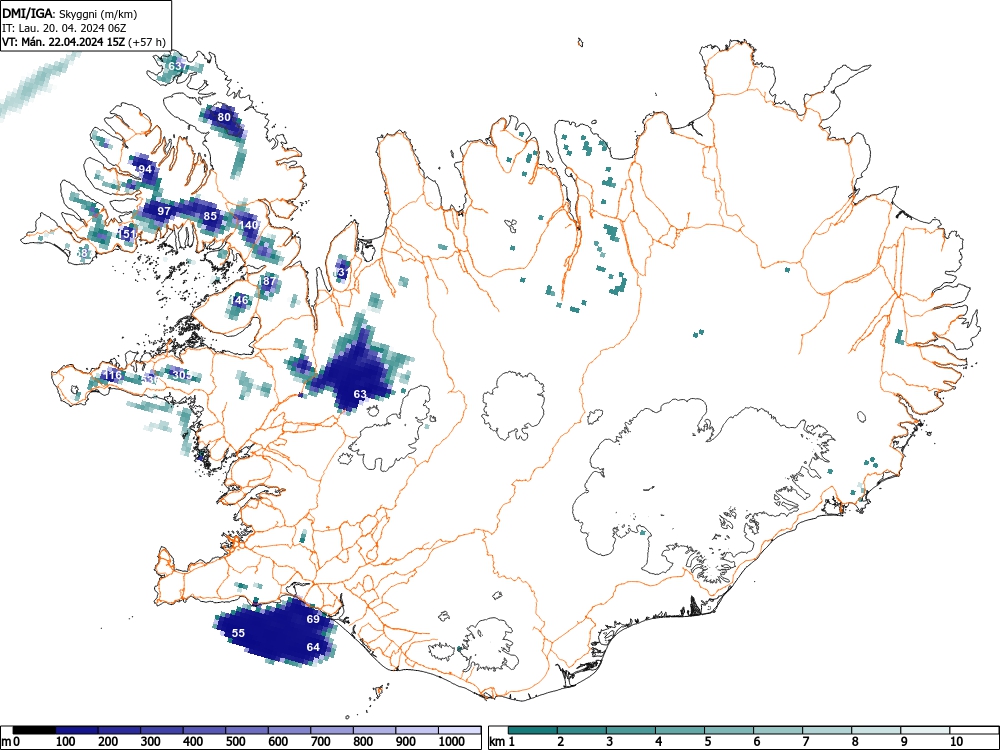The image size is (1000, 750).
Task: Click the '146' visibility value on the map
Action: pos(239,300)
